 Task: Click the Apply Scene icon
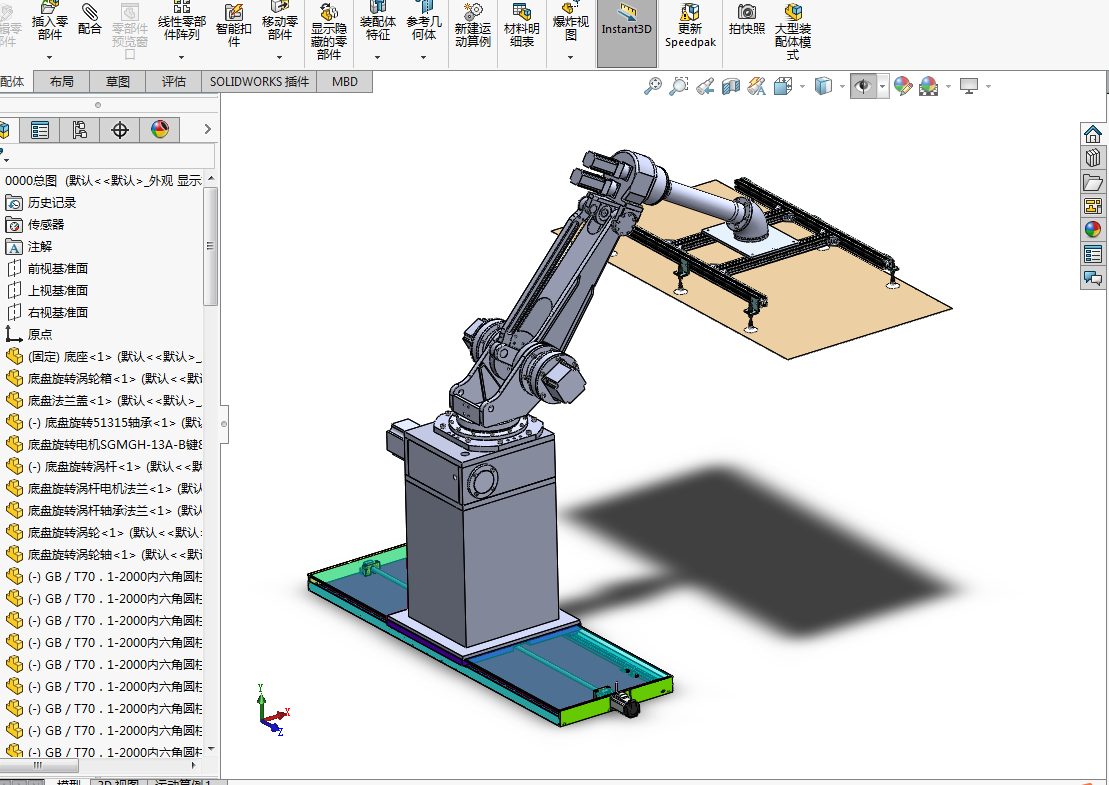[x=929, y=86]
